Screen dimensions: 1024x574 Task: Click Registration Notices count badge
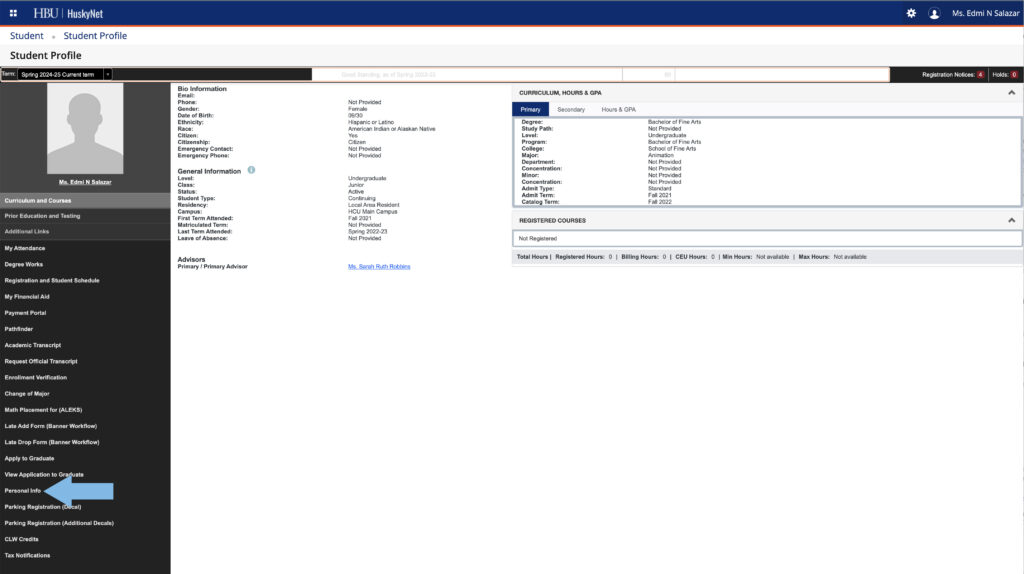(x=980, y=74)
